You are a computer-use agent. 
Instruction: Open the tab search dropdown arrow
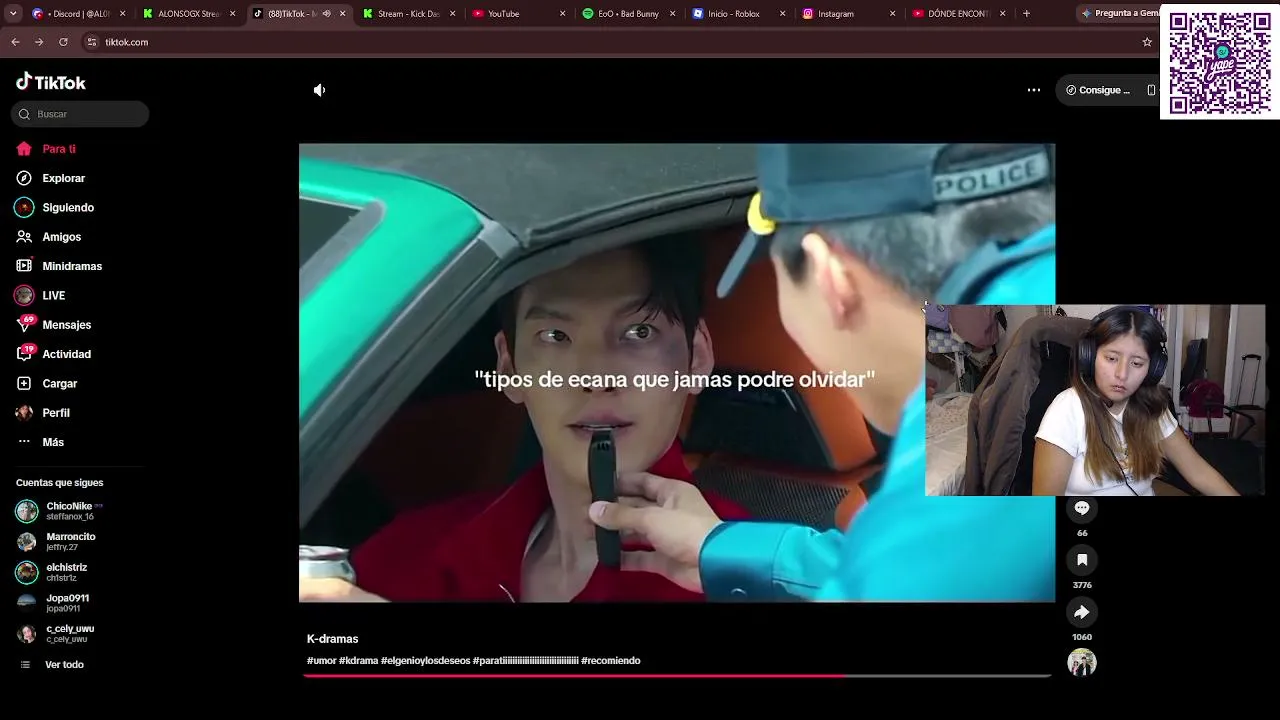tap(13, 14)
